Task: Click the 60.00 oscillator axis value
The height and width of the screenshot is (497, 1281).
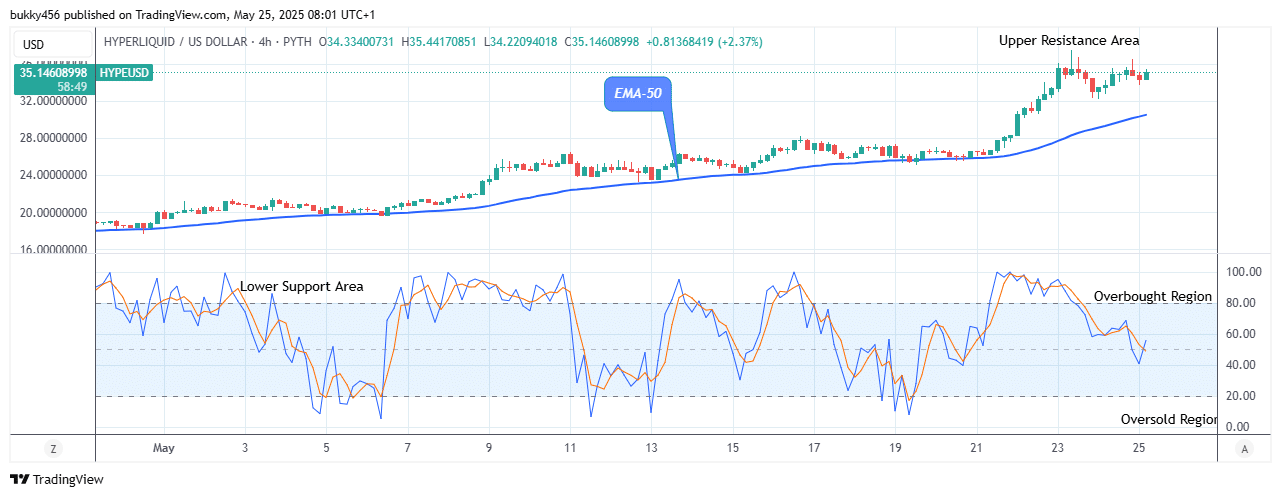Action: coord(1243,334)
